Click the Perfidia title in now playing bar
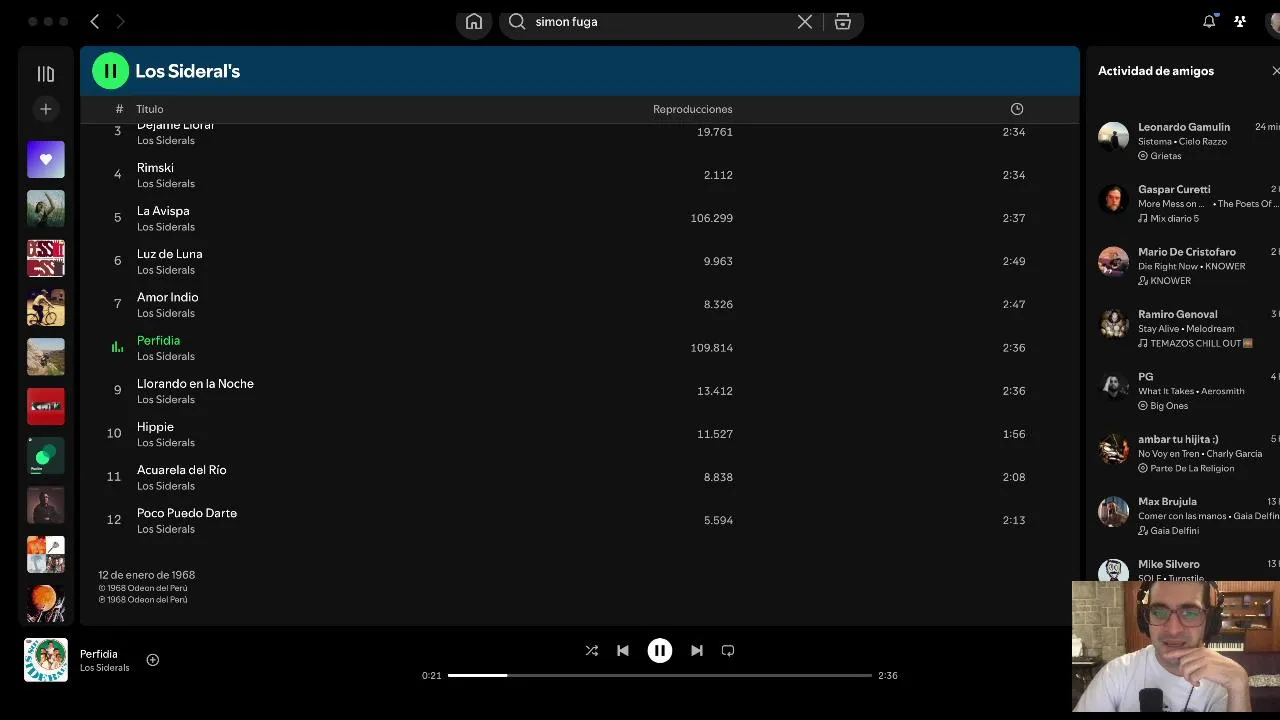This screenshot has height=720, width=1280. pos(99,654)
